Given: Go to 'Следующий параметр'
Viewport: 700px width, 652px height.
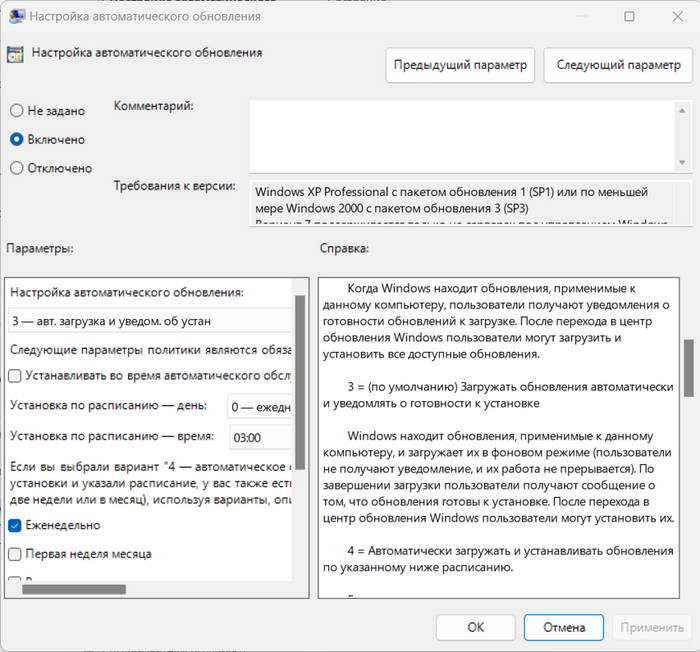Looking at the screenshot, I should tap(618, 65).
